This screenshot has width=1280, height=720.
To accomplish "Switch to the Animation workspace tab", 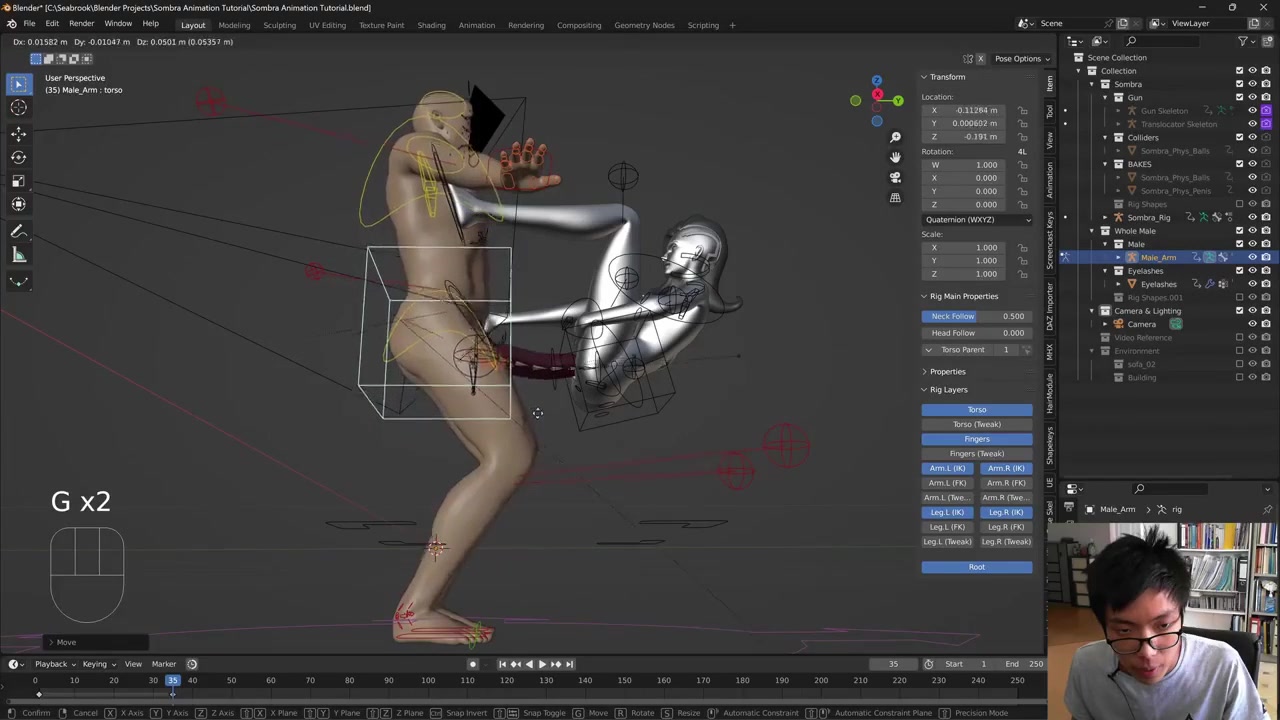I will point(476,25).
